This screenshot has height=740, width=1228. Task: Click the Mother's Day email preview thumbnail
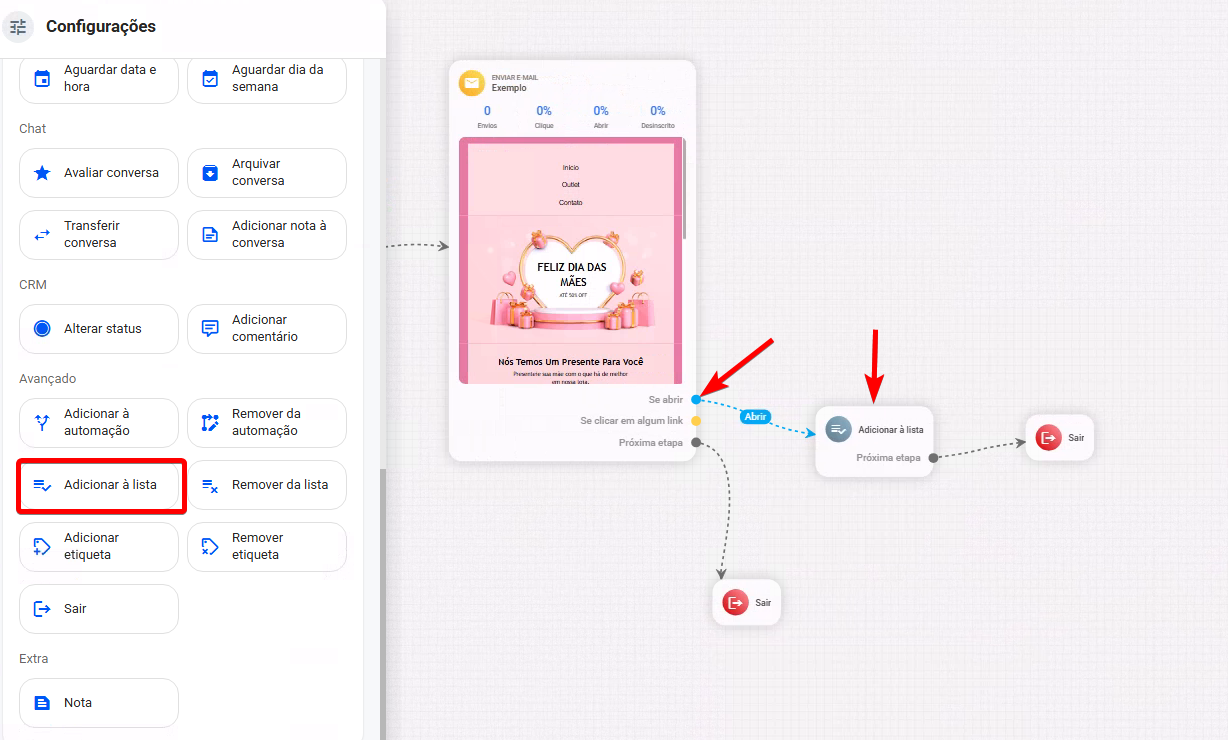(x=571, y=260)
